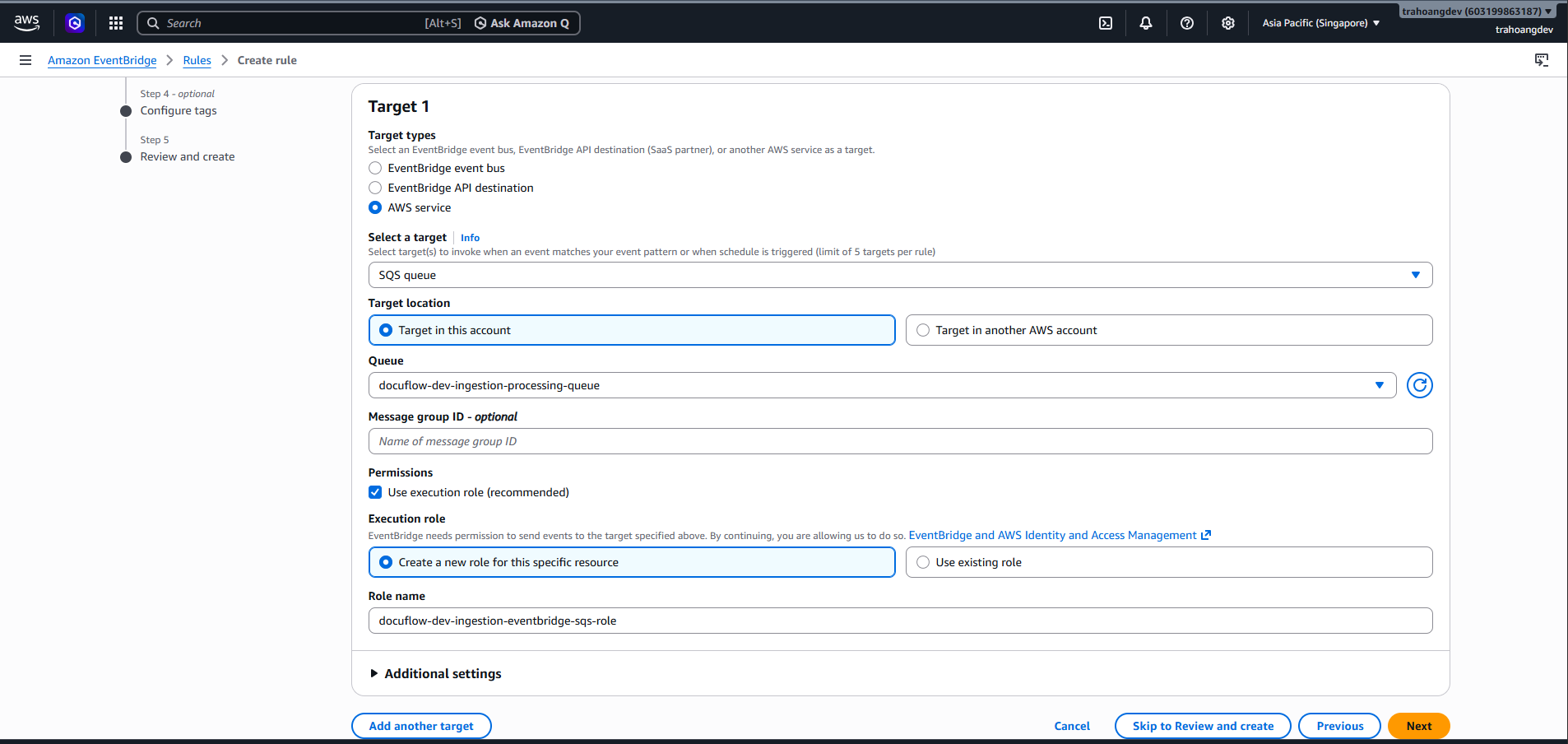Open the panel icon at breadcrumb right
The image size is (1568, 744).
click(x=1542, y=60)
